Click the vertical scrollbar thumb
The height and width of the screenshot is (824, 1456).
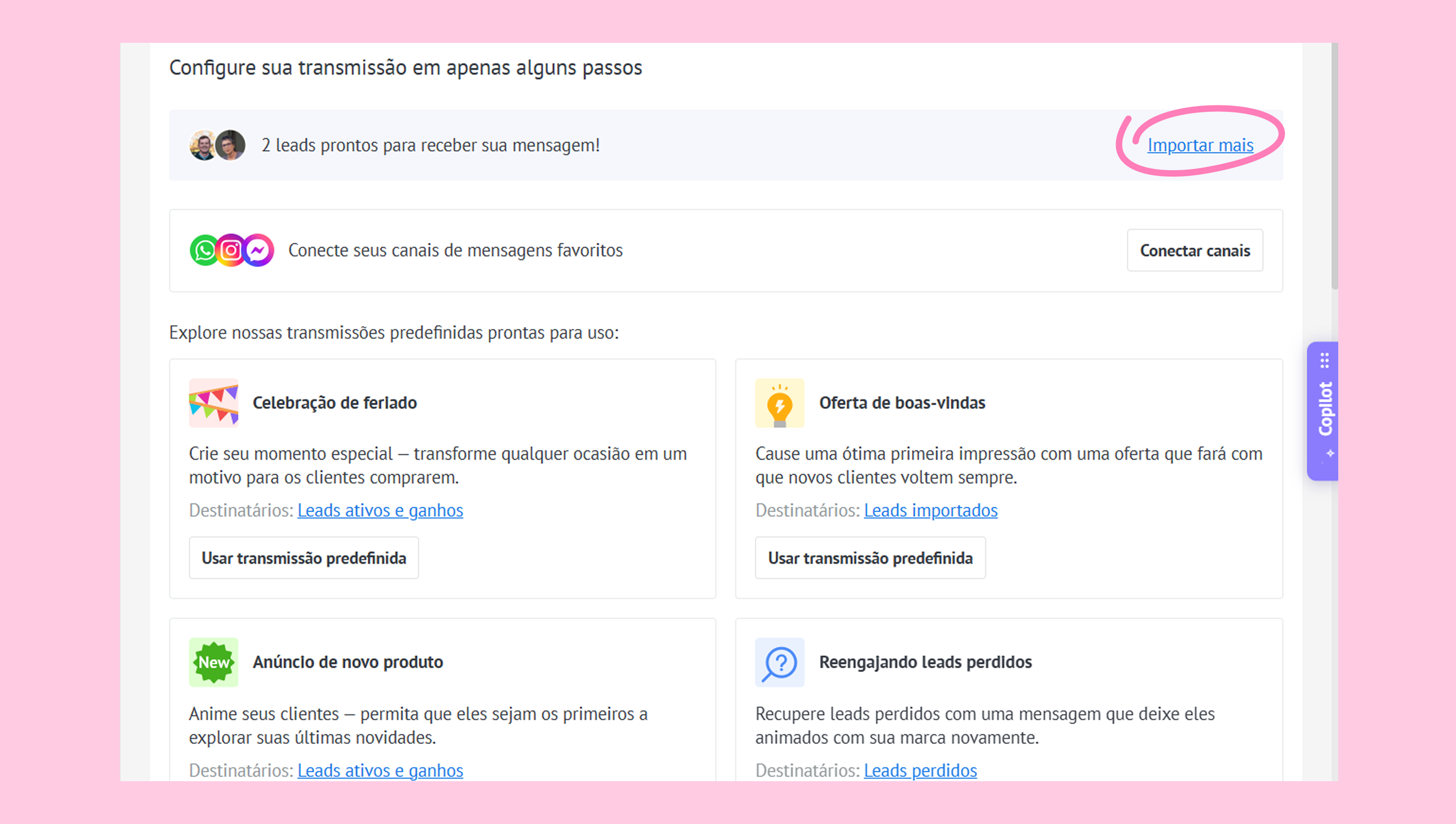(x=1334, y=165)
